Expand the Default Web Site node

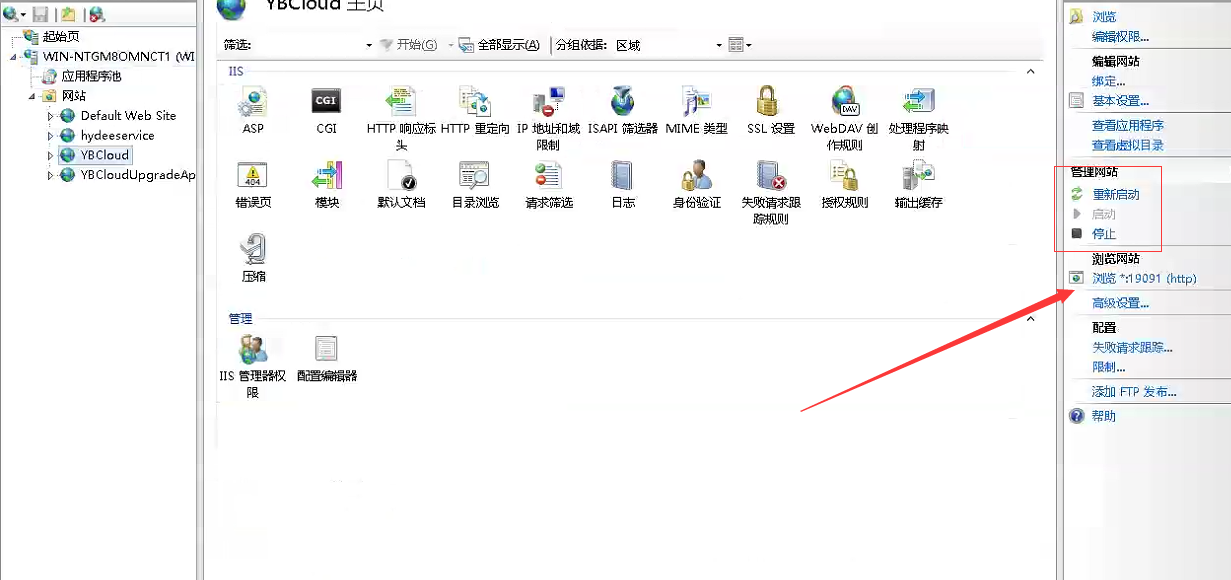[51, 116]
